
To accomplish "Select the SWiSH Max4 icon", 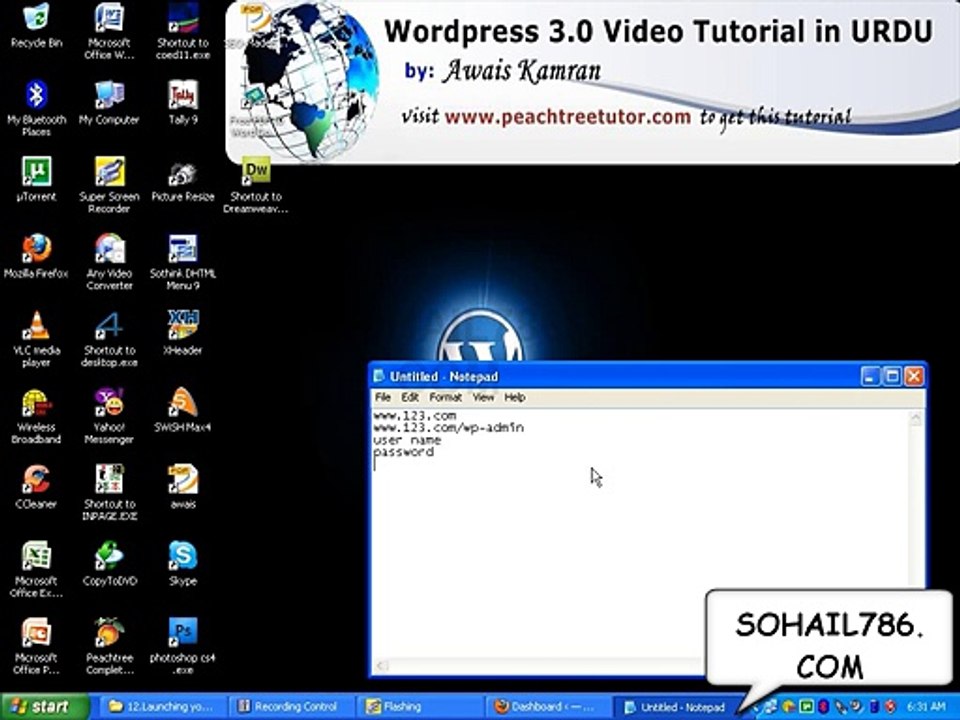I will coord(182,409).
